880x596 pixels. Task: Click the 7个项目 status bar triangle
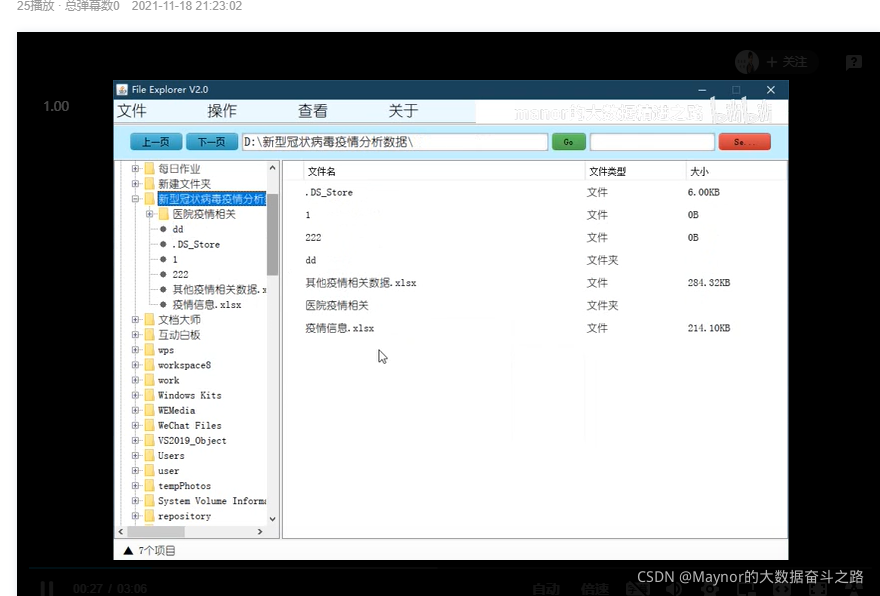point(128,551)
